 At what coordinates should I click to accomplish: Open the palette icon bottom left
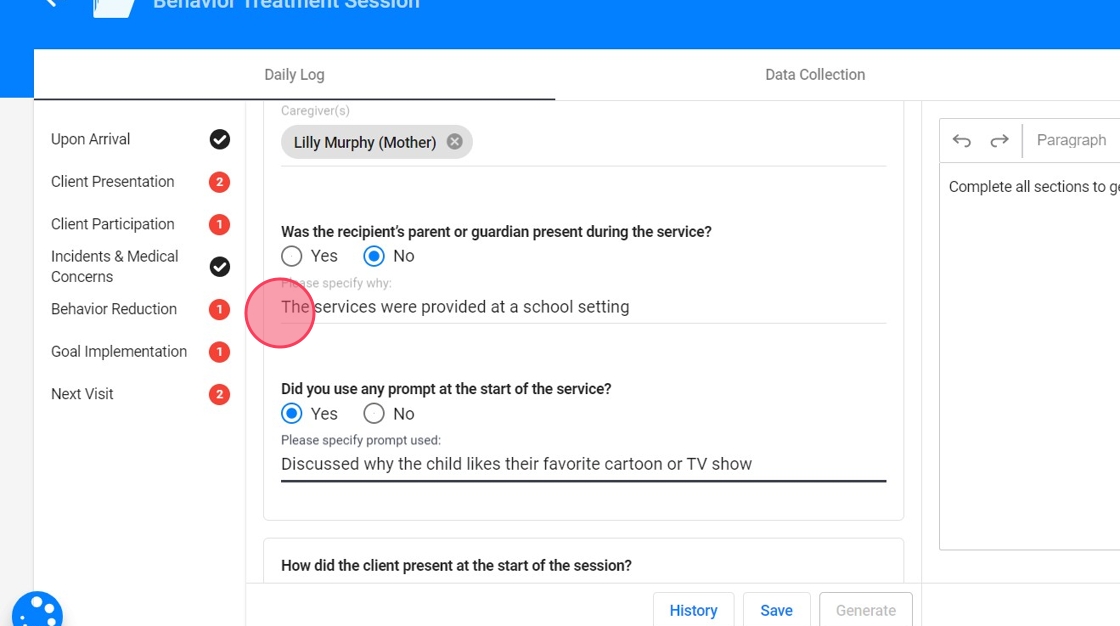pos(37,608)
